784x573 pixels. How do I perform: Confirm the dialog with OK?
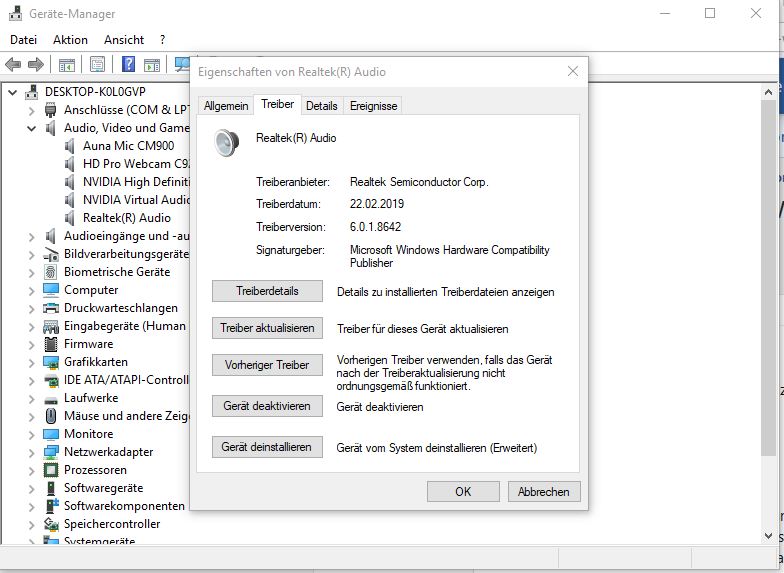463,492
